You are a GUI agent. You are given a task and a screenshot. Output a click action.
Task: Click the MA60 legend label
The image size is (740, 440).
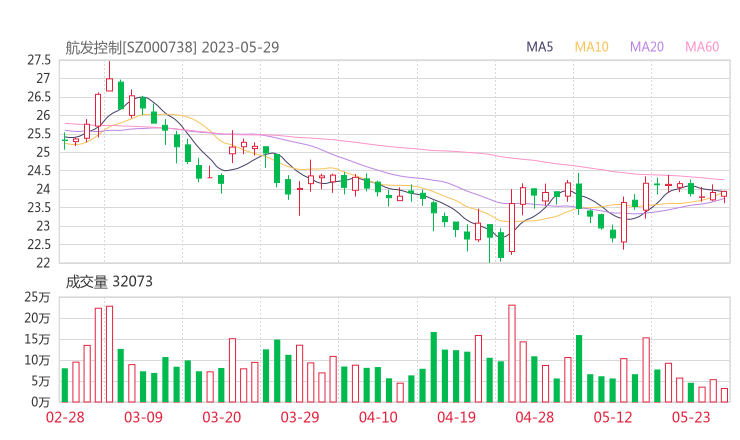pos(702,47)
